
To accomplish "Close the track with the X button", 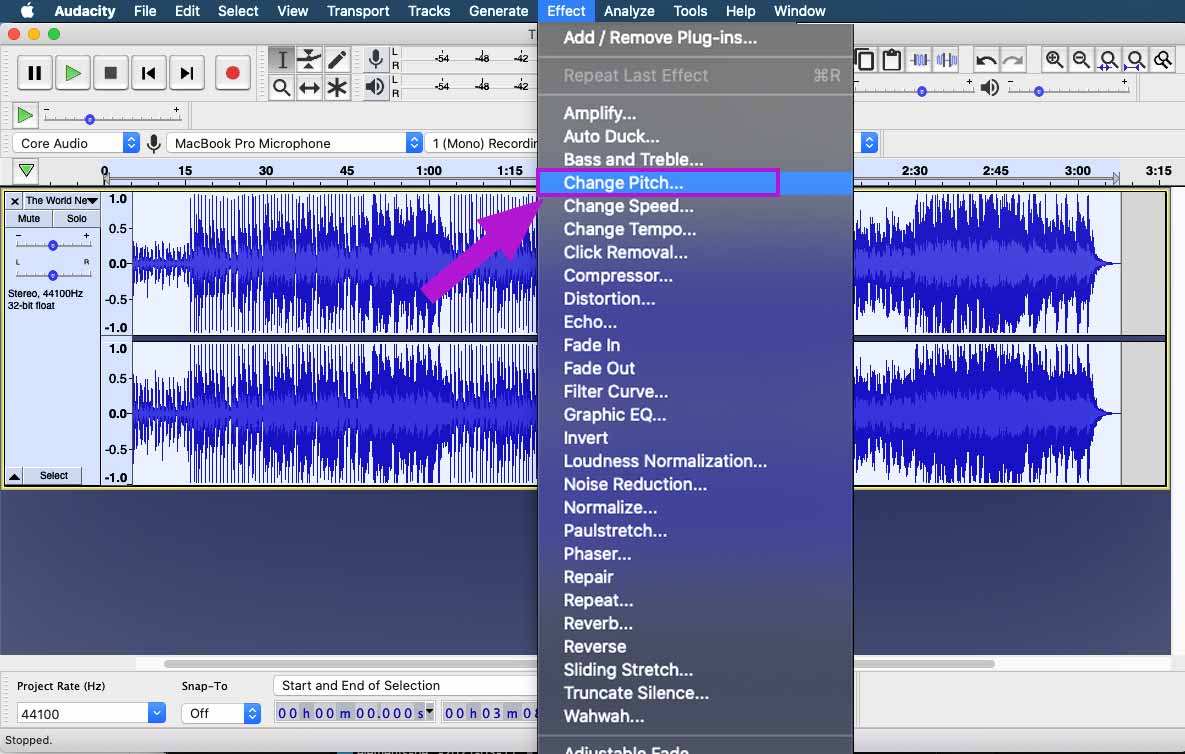I will 14,201.
